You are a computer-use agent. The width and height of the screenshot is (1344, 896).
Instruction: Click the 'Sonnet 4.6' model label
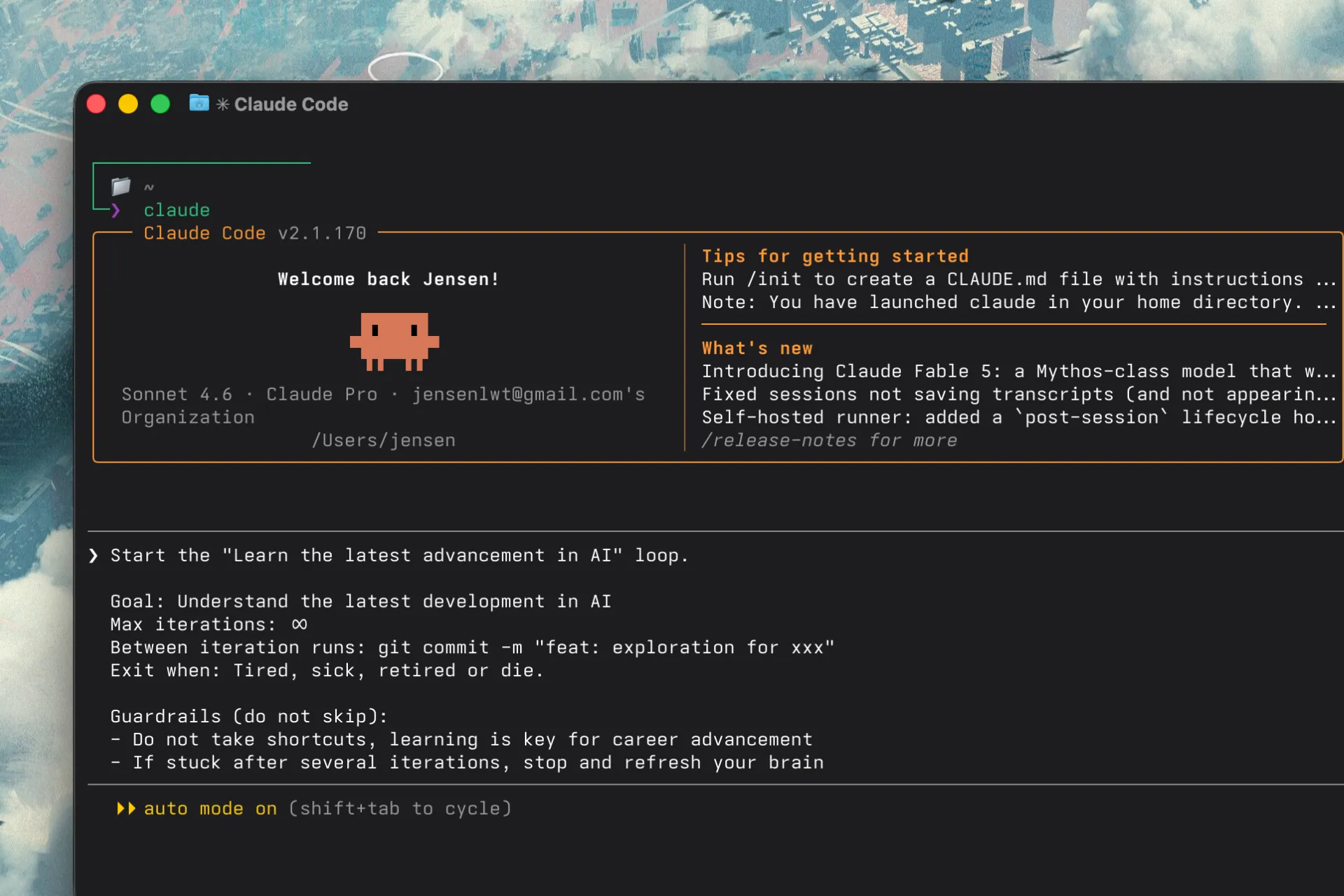pos(176,394)
